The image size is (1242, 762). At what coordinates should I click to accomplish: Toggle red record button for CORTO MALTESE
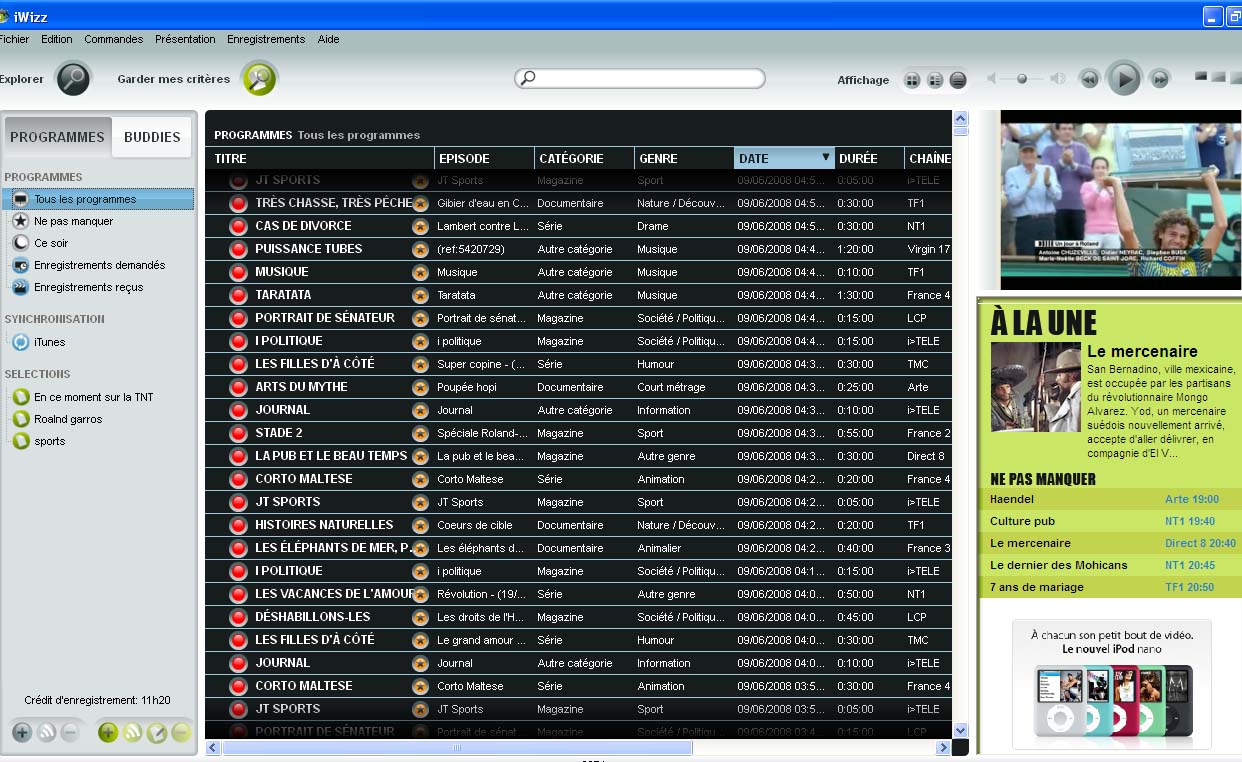tap(238, 479)
